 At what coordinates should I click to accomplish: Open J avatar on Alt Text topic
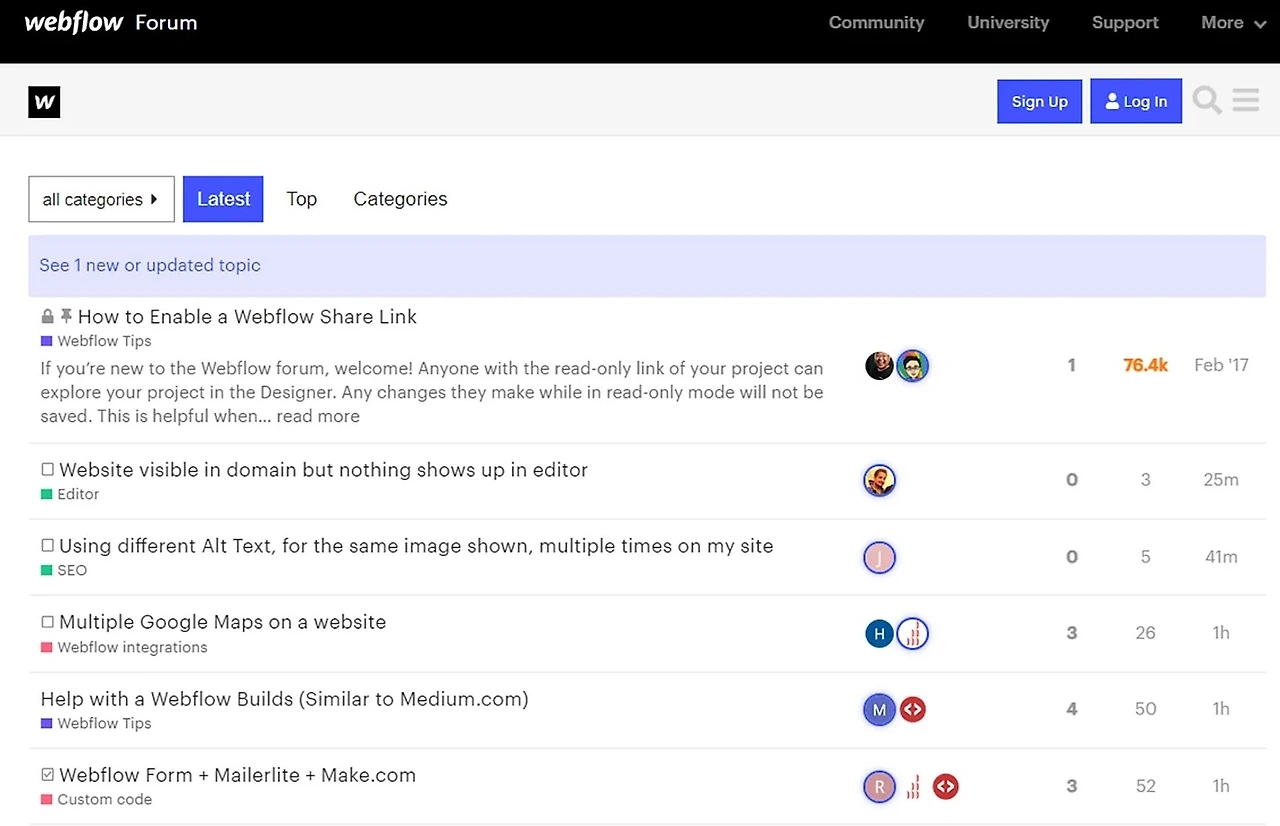[879, 557]
